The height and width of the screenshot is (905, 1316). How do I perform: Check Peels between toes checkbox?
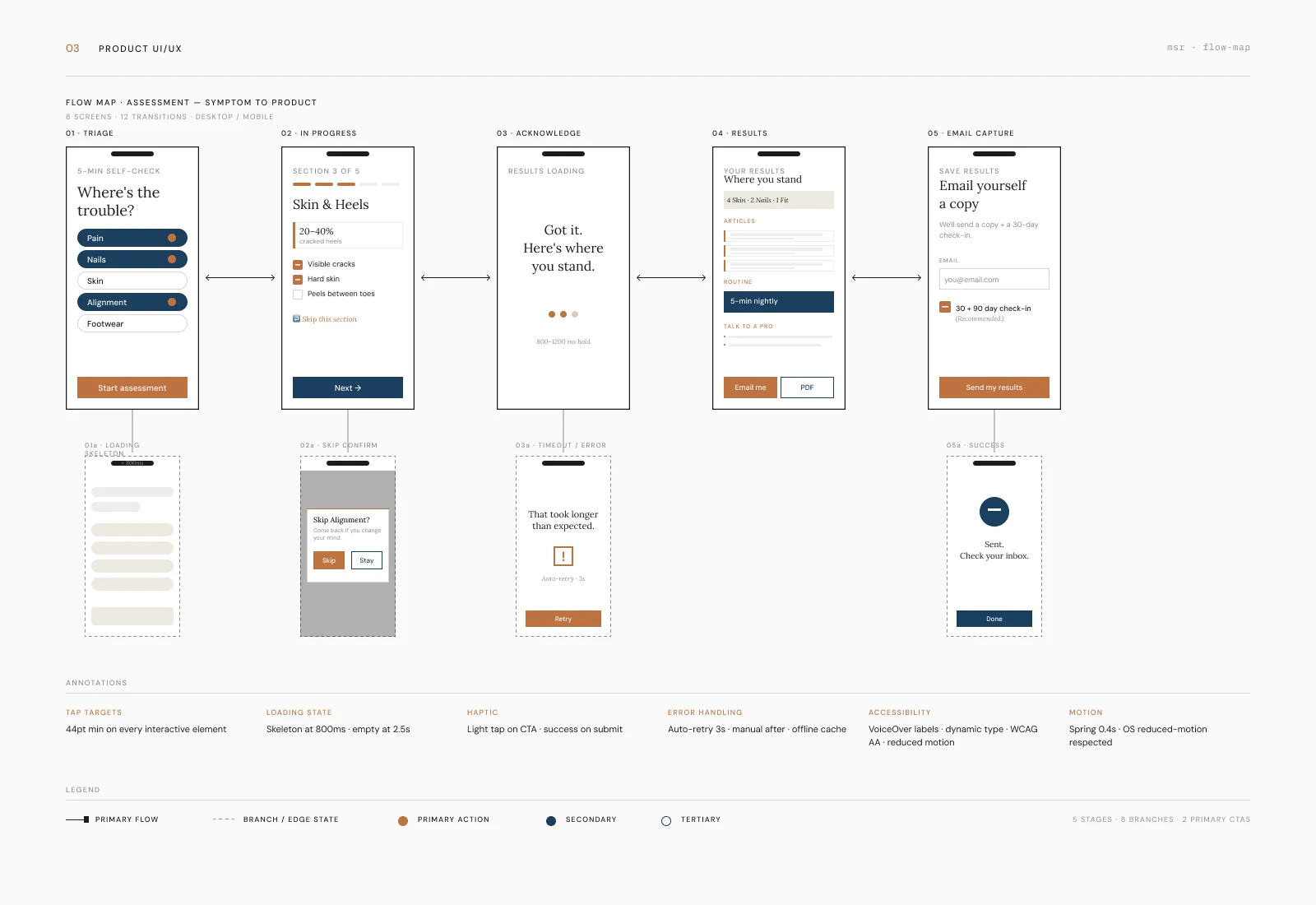(298, 294)
